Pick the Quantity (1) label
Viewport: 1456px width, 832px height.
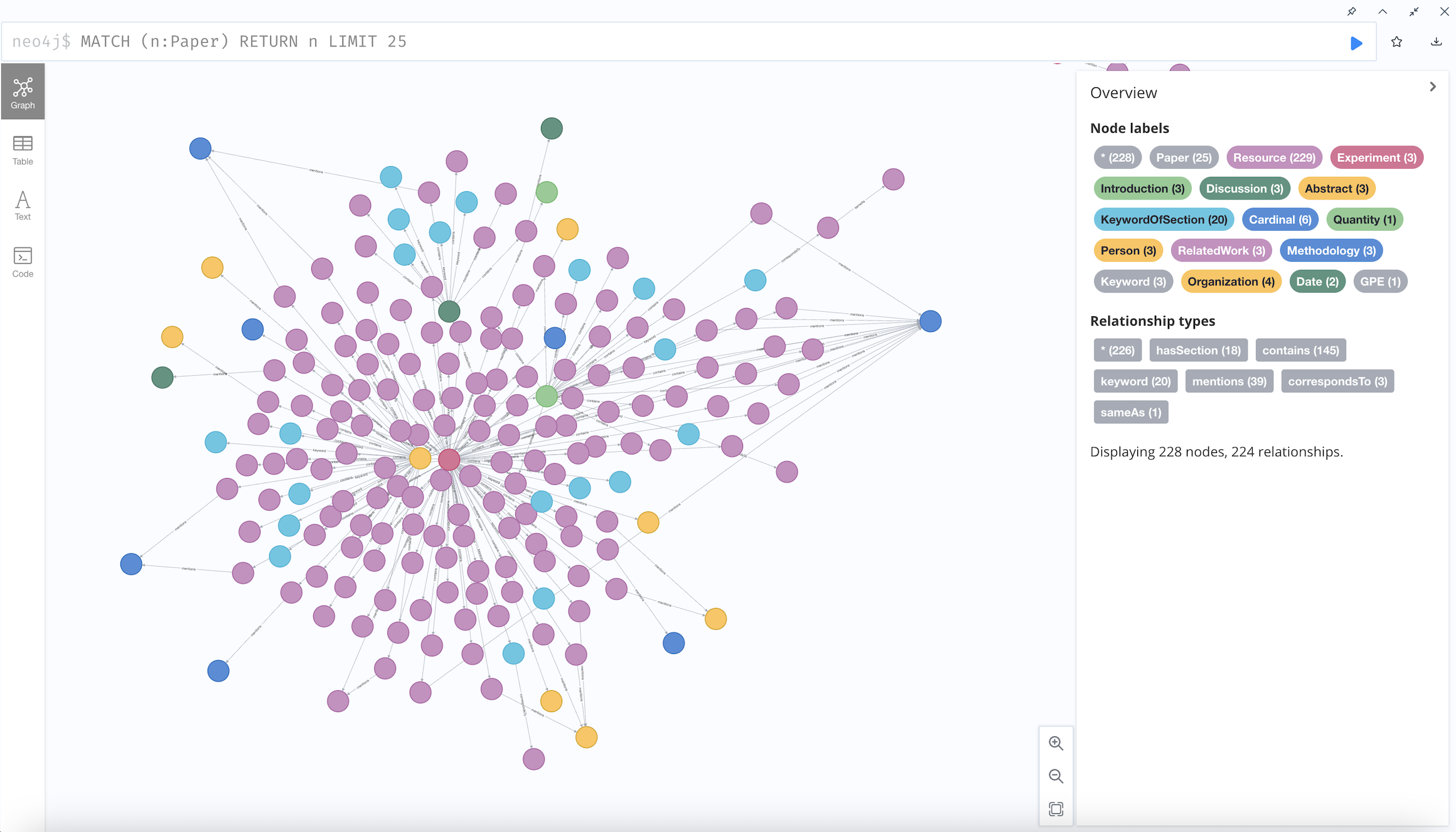tap(1364, 220)
